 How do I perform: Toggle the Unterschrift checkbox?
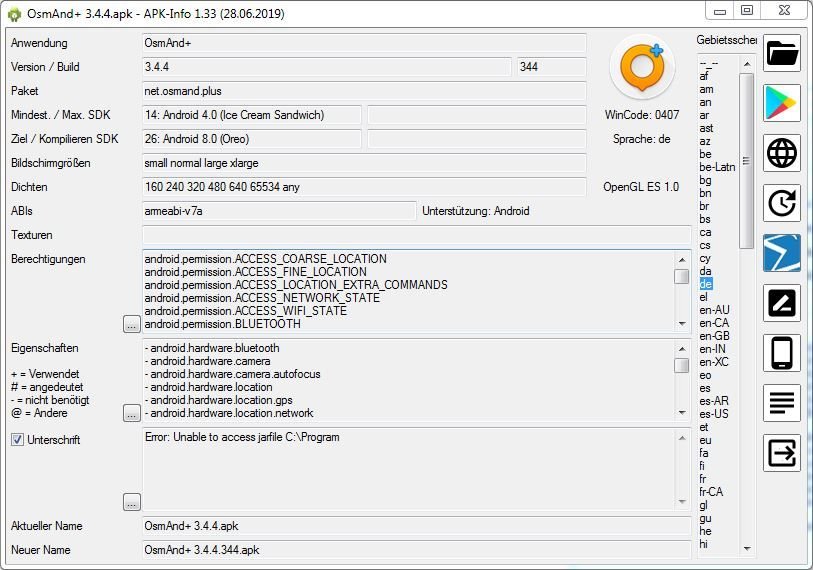coord(17,440)
